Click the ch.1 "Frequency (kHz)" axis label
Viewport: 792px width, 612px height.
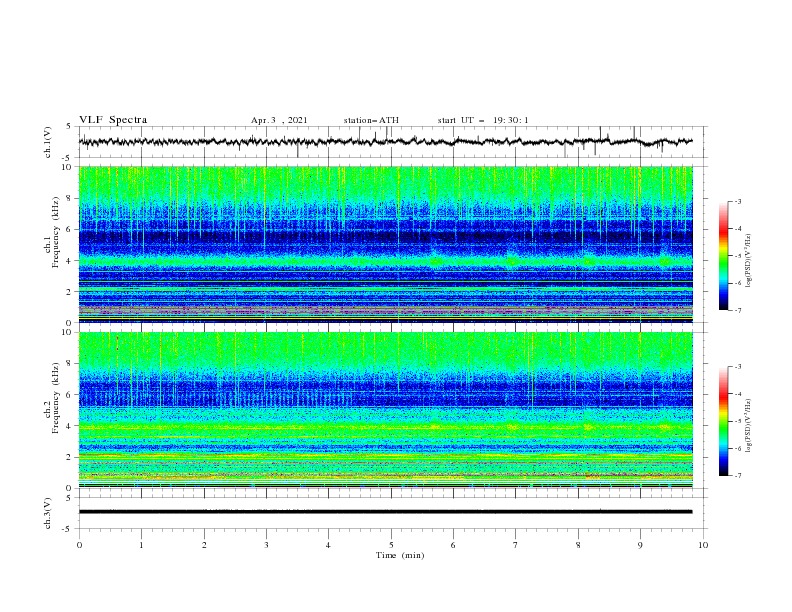[56, 233]
